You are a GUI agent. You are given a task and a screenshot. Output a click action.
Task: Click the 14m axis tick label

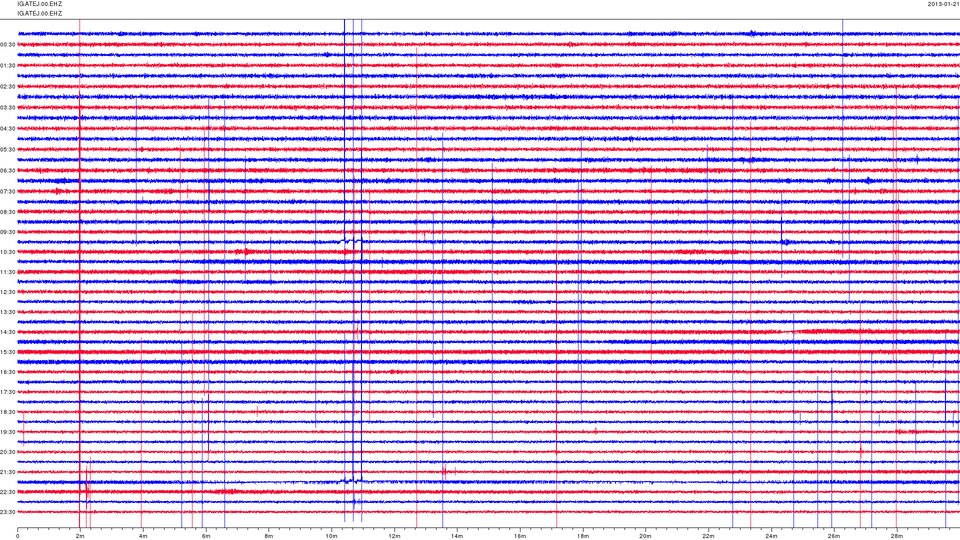(x=457, y=536)
